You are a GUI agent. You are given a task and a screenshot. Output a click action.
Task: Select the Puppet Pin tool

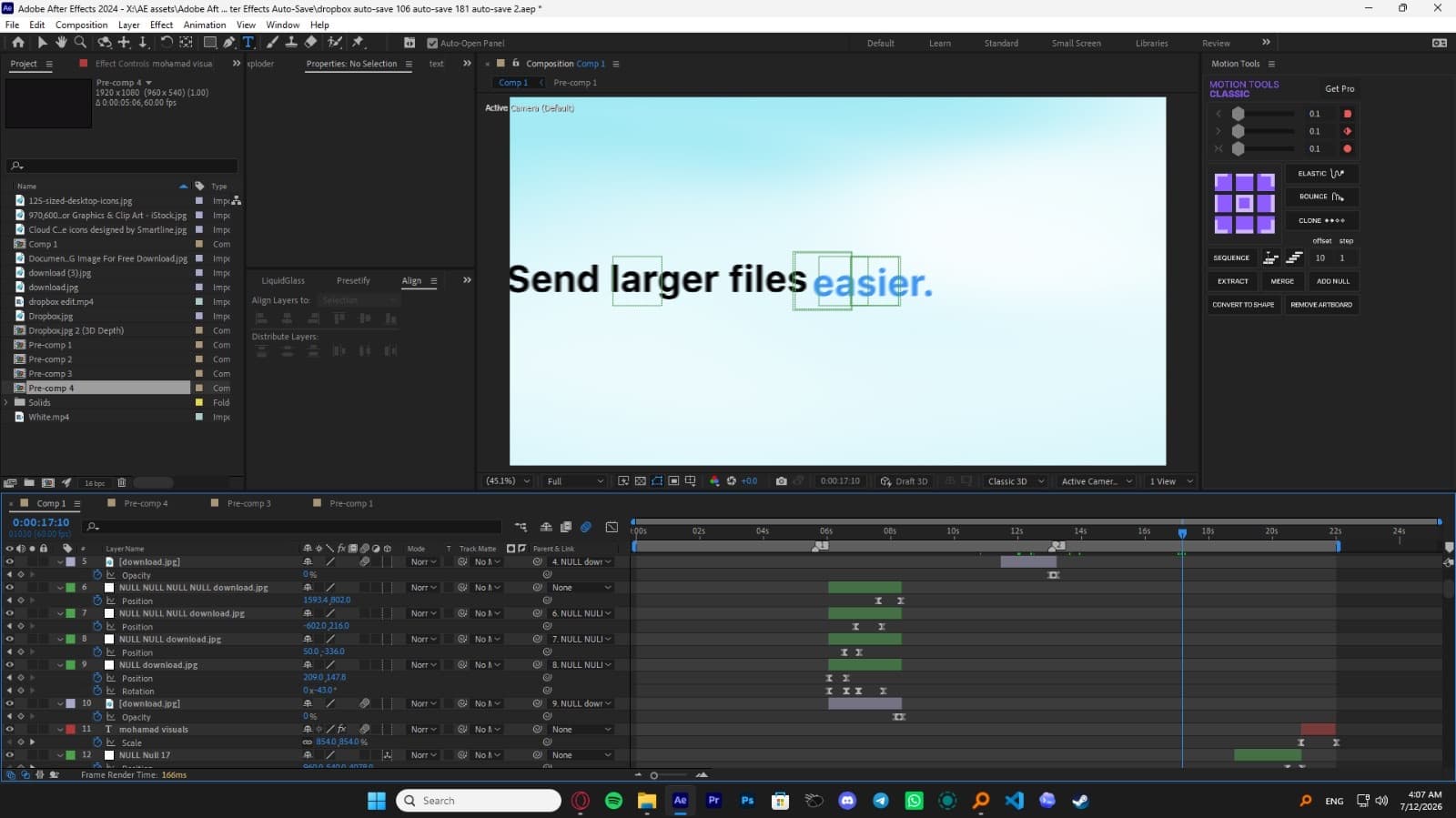[358, 43]
